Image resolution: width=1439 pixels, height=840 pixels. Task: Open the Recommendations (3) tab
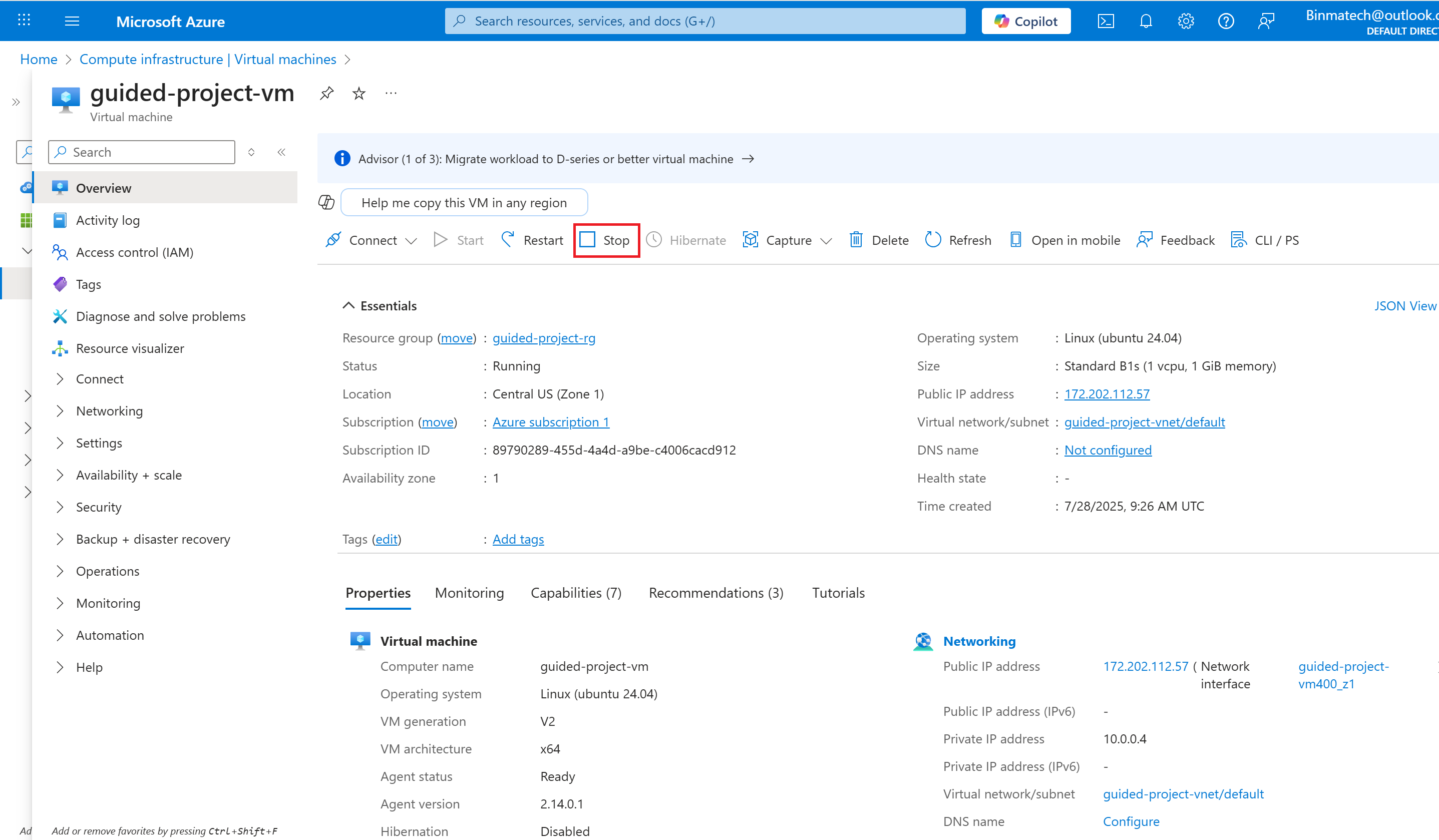tap(715, 593)
